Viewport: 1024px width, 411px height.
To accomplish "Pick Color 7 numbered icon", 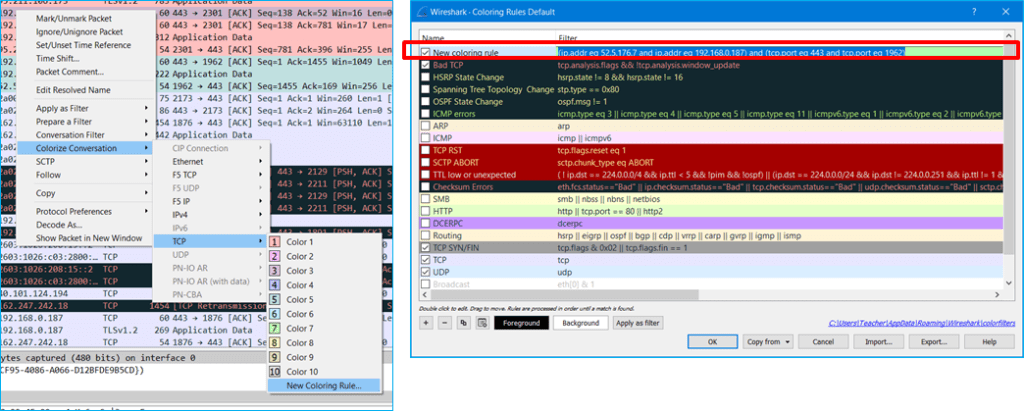I will [x=276, y=329].
